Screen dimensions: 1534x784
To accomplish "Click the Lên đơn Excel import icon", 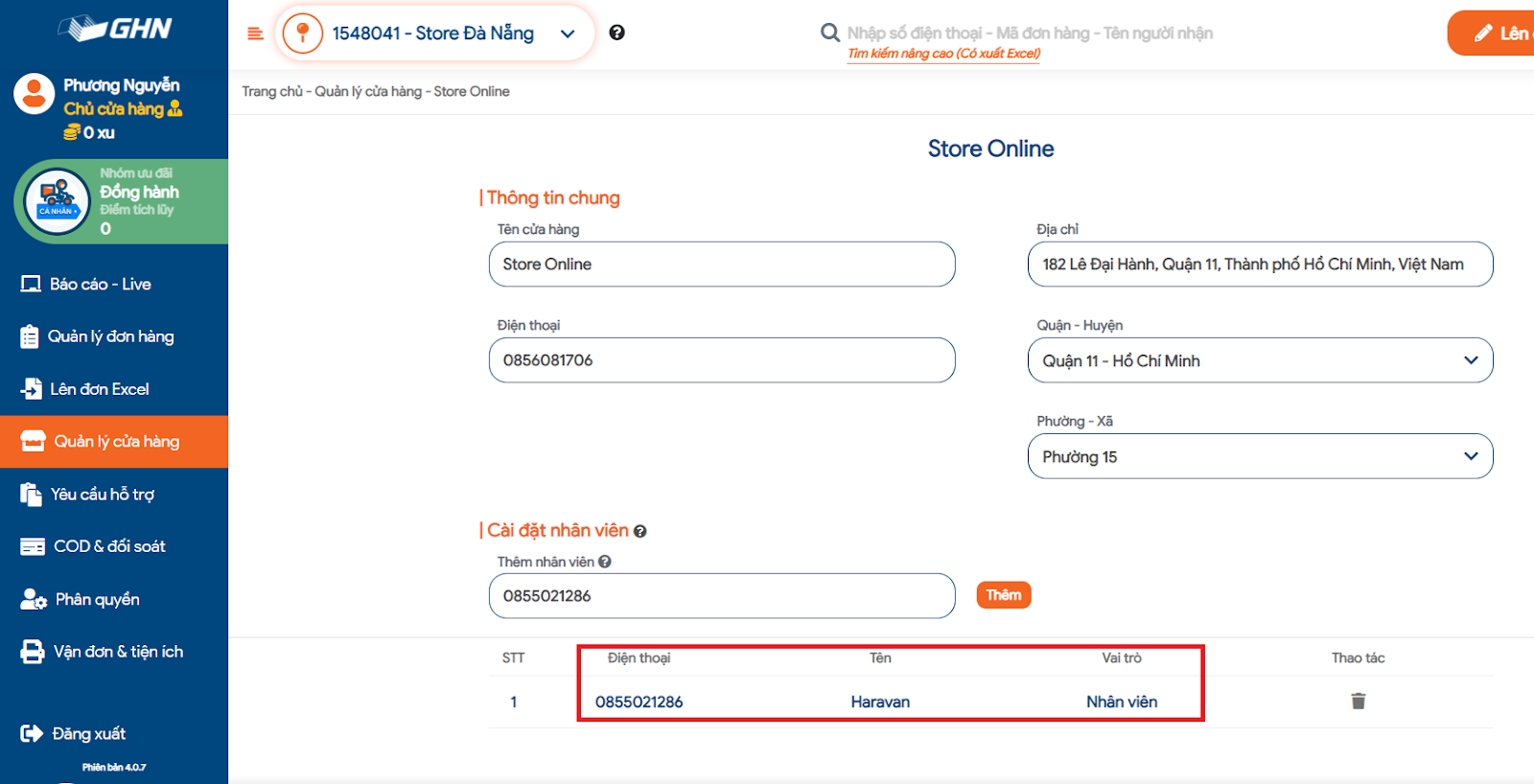I will (x=32, y=389).
